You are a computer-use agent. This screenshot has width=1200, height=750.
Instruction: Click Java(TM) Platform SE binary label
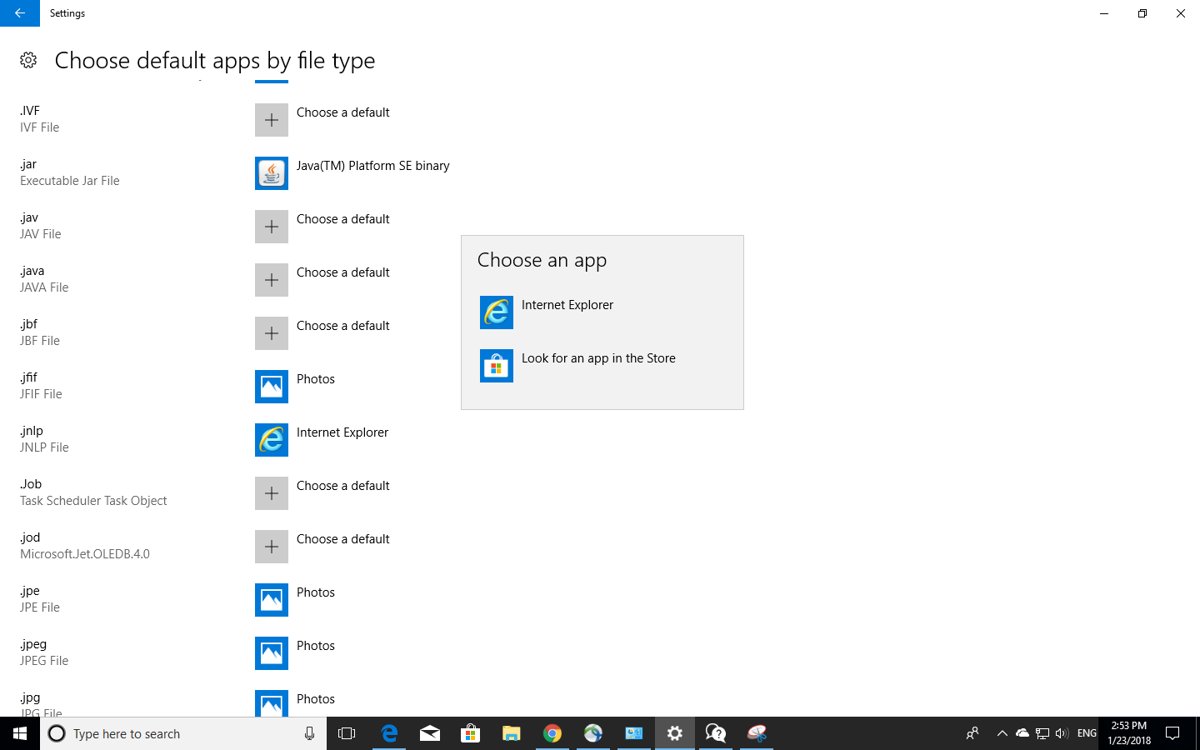click(373, 166)
